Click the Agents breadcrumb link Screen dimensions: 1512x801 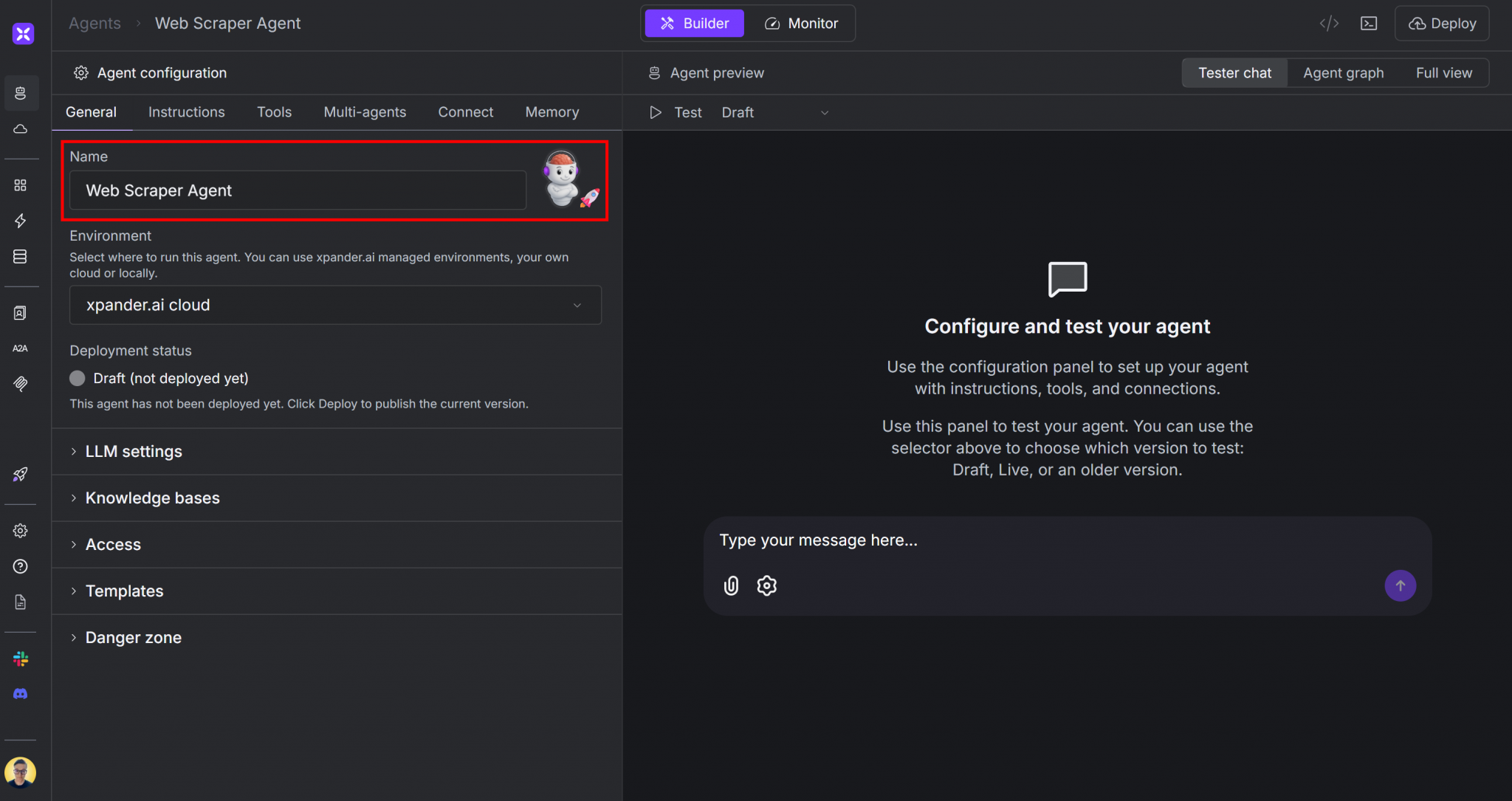[x=94, y=24]
